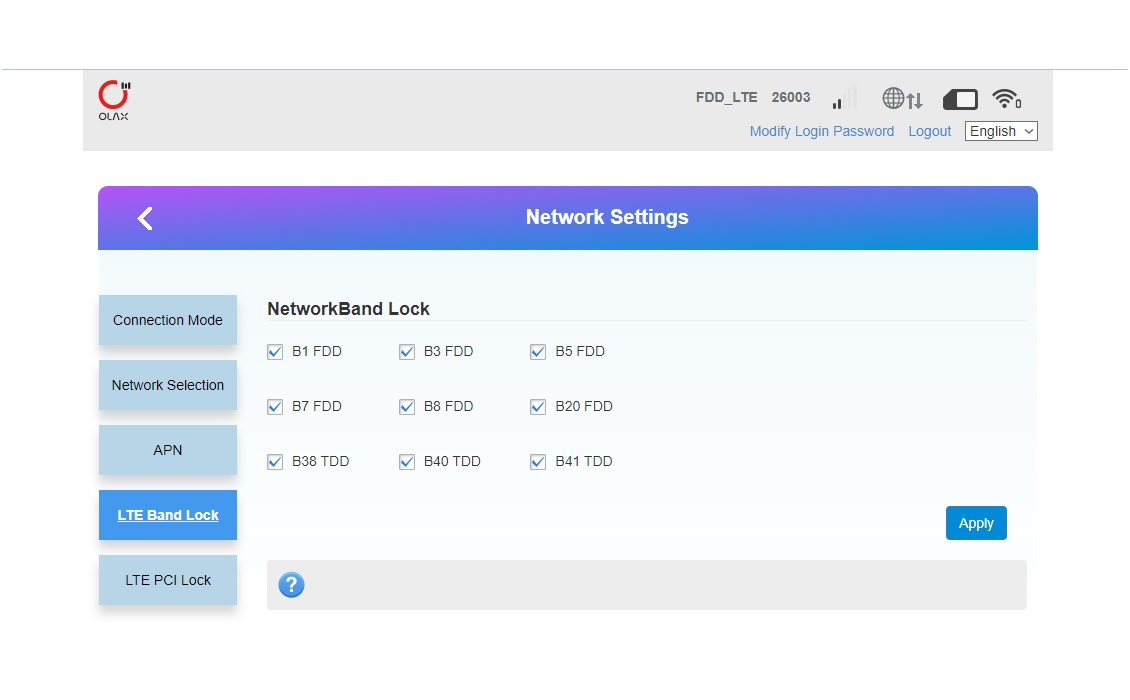Go back using the left arrow
The image size is (1130, 700).
(x=145, y=218)
